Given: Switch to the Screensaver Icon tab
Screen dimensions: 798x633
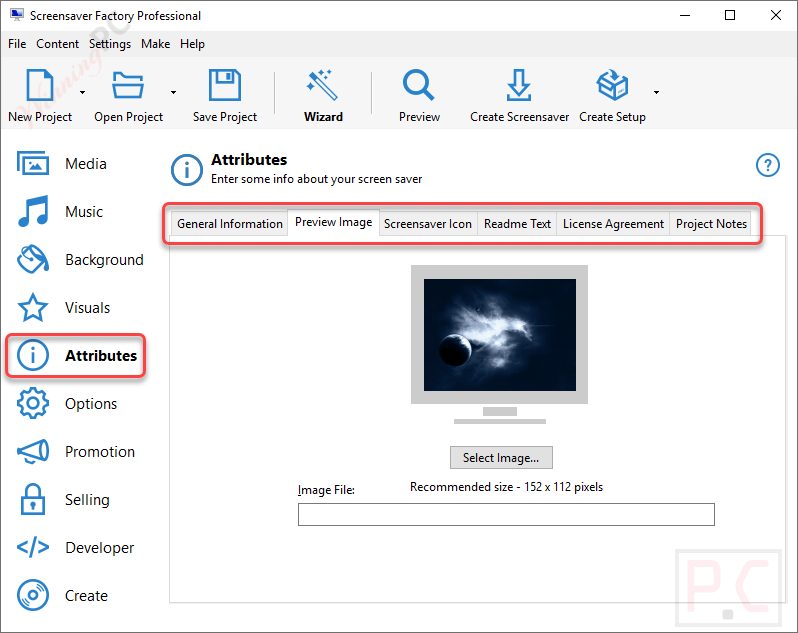Looking at the screenshot, I should [428, 224].
